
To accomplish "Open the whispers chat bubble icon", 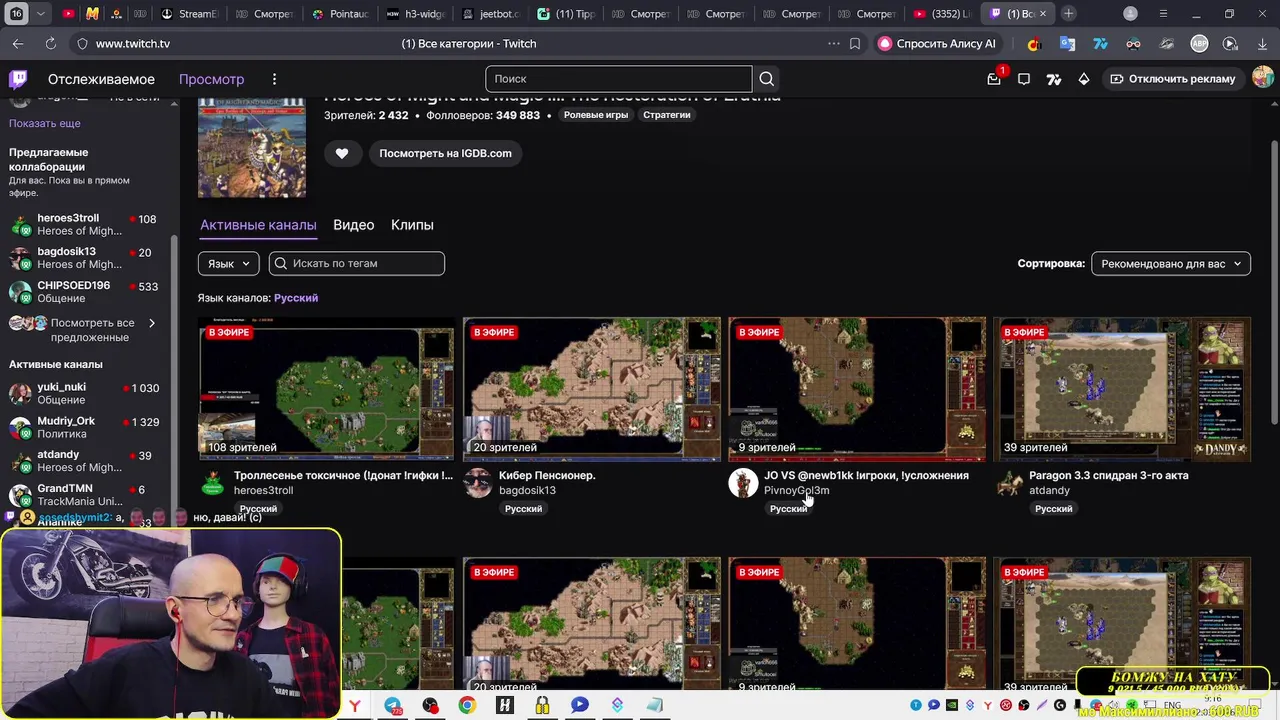I will pyautogui.click(x=1024, y=79).
